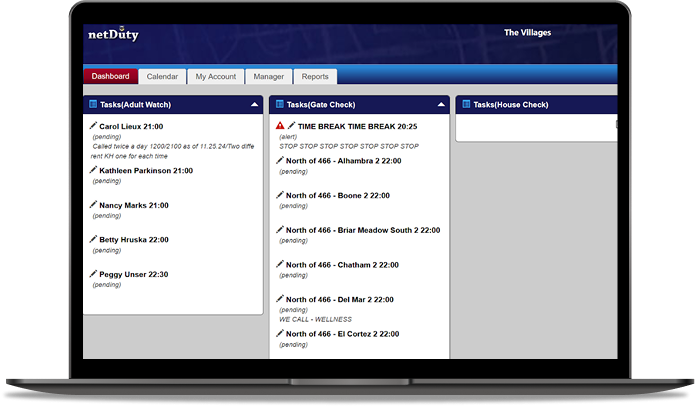Click the netDuty logo
This screenshot has width=695, height=406.
(113, 34)
